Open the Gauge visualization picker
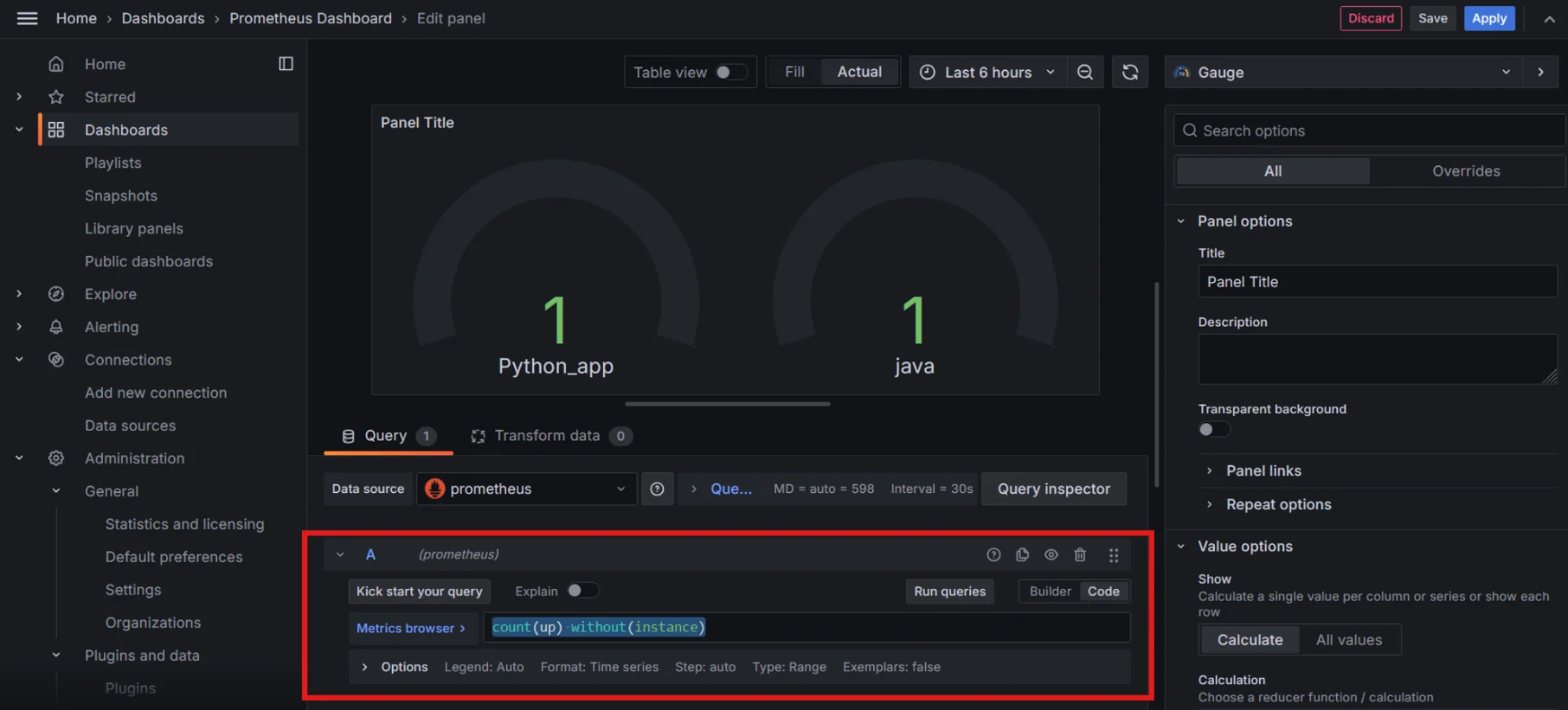This screenshot has width=1568, height=710. [x=1341, y=73]
